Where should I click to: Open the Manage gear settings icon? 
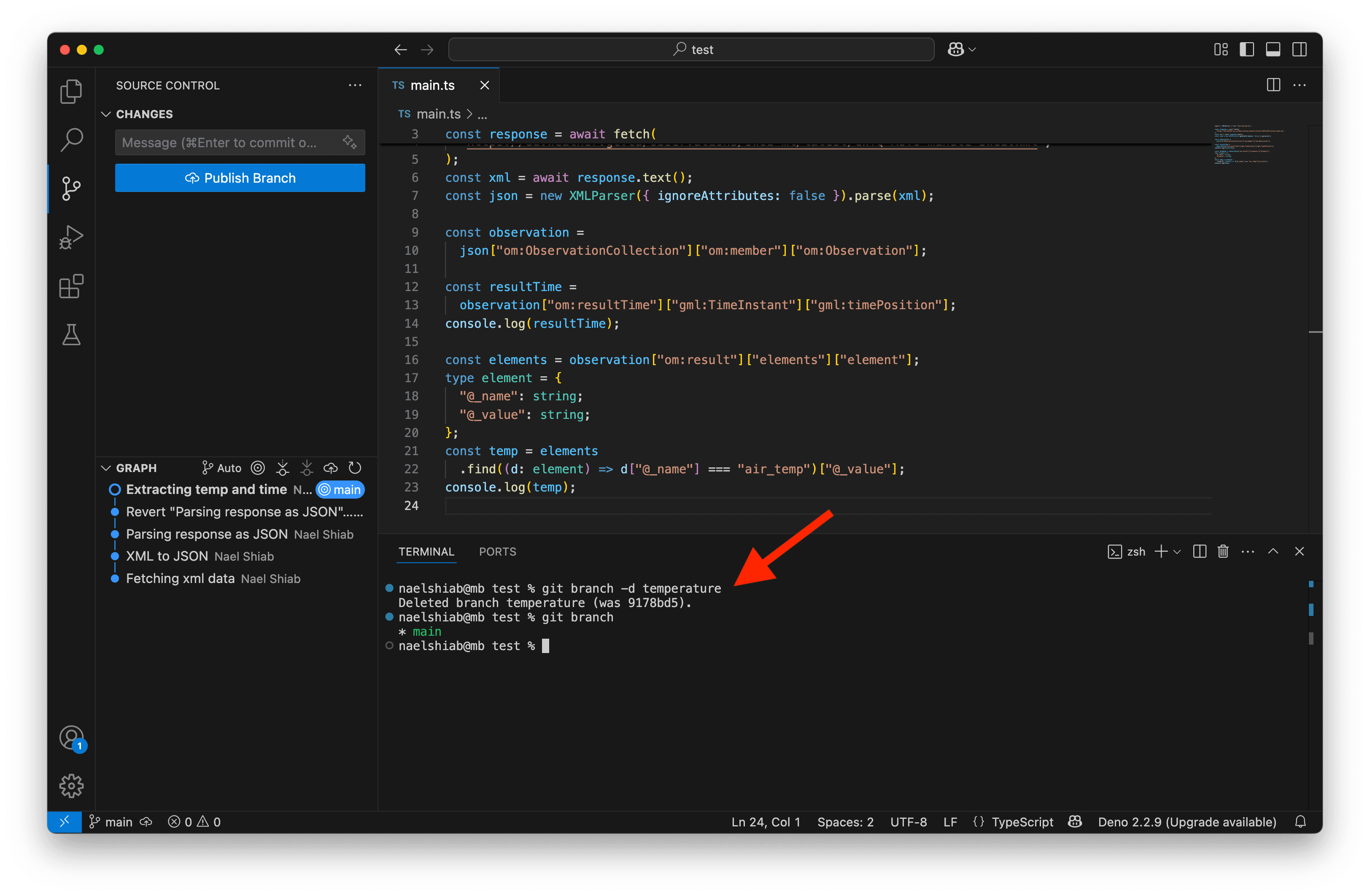[71, 786]
